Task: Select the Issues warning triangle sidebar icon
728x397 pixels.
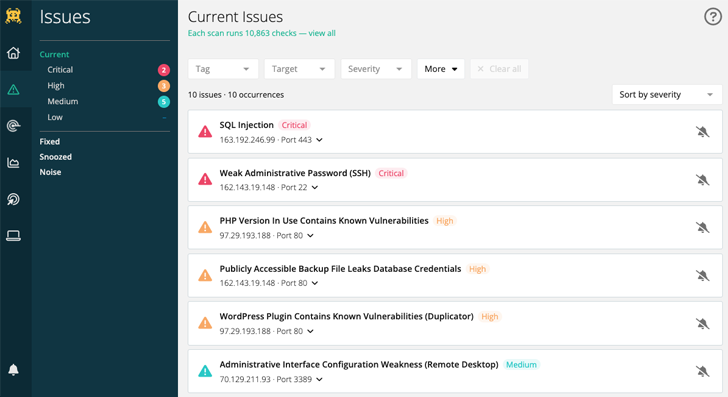Action: point(13,90)
